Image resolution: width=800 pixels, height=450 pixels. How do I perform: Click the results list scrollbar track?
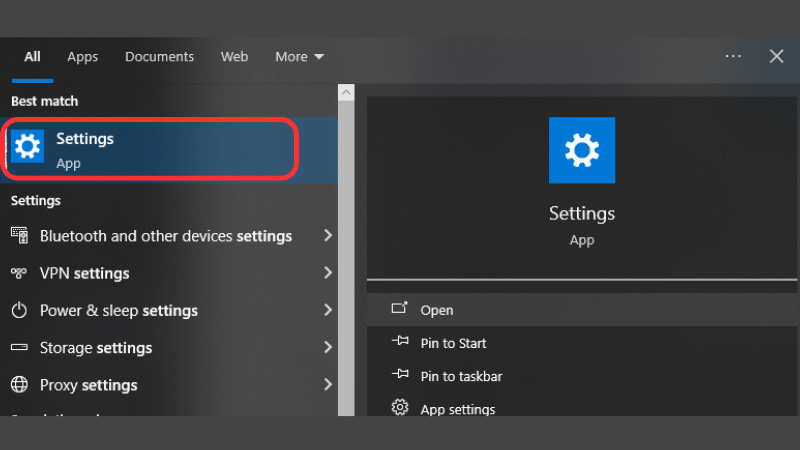coord(346,258)
